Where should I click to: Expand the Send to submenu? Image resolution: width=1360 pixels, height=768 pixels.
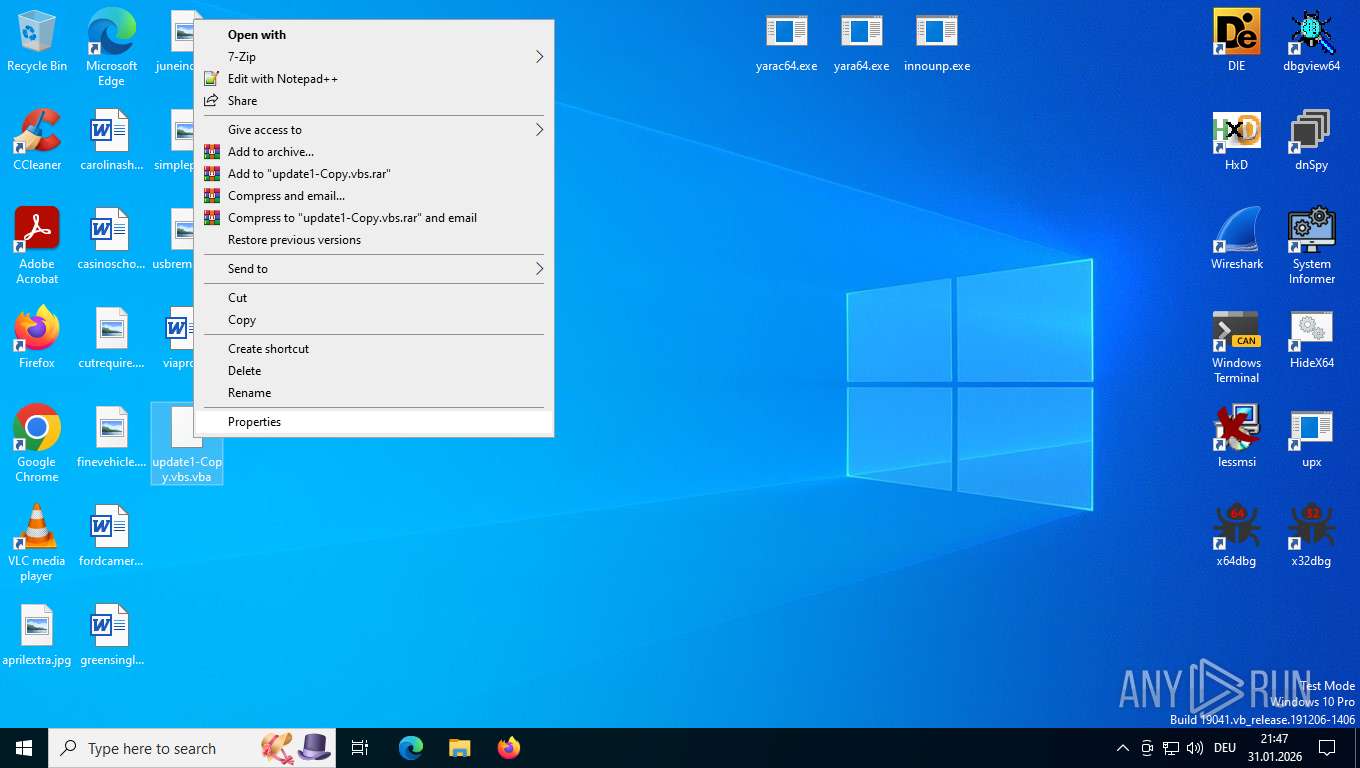pyautogui.click(x=374, y=269)
